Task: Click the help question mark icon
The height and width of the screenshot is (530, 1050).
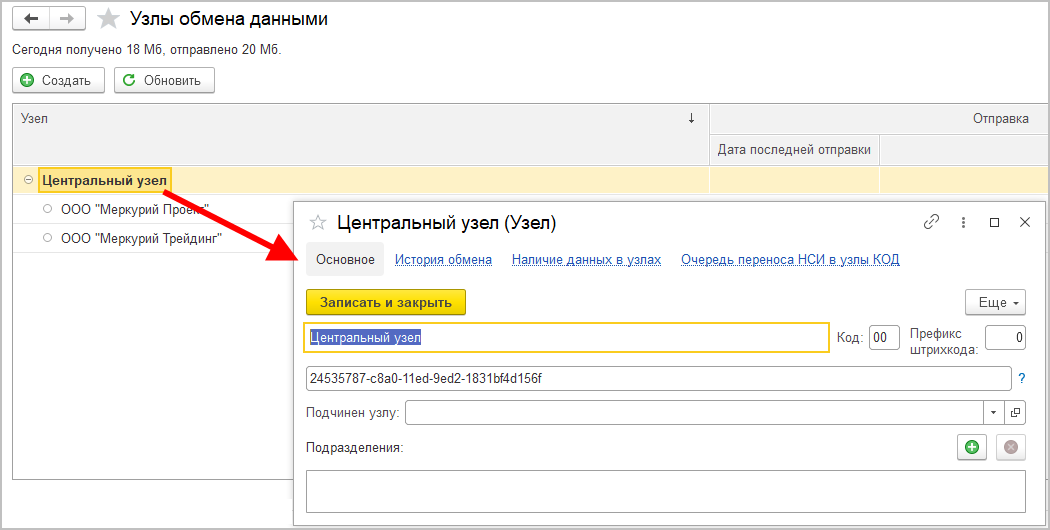Action: [1022, 378]
